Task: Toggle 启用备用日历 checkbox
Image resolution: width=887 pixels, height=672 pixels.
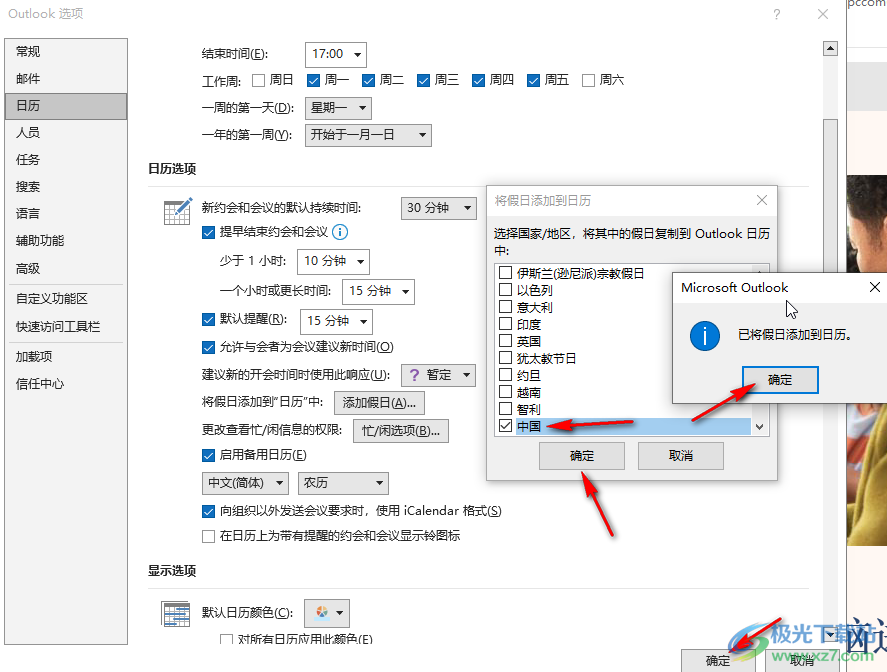Action: click(x=208, y=455)
